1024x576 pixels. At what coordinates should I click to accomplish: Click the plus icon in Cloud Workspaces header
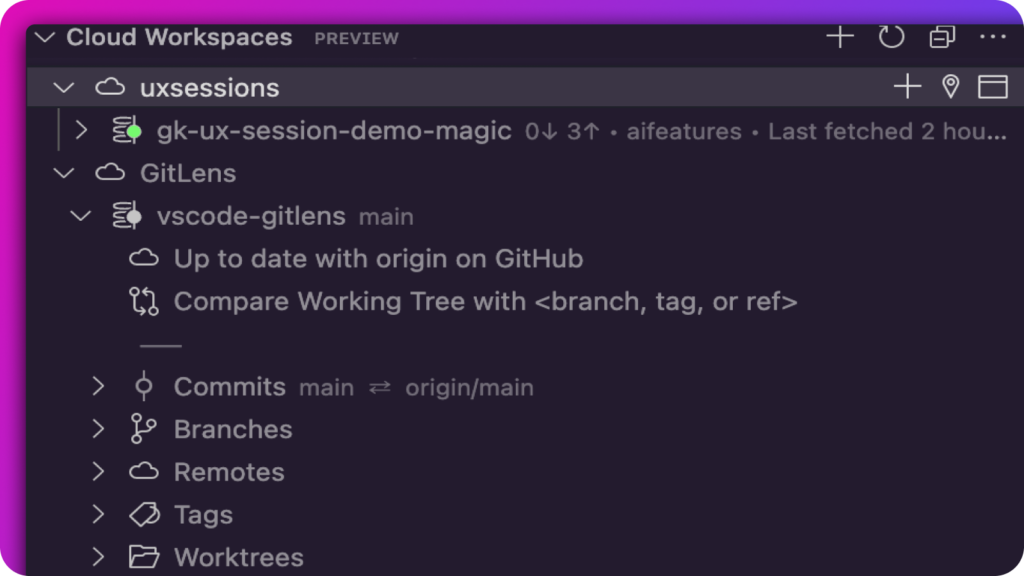coord(840,37)
